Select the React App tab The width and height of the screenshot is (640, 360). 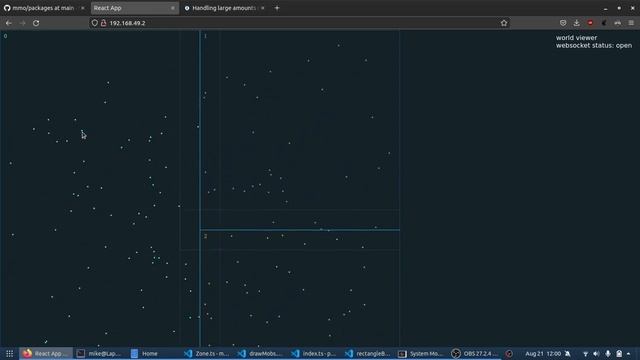click(x=134, y=8)
